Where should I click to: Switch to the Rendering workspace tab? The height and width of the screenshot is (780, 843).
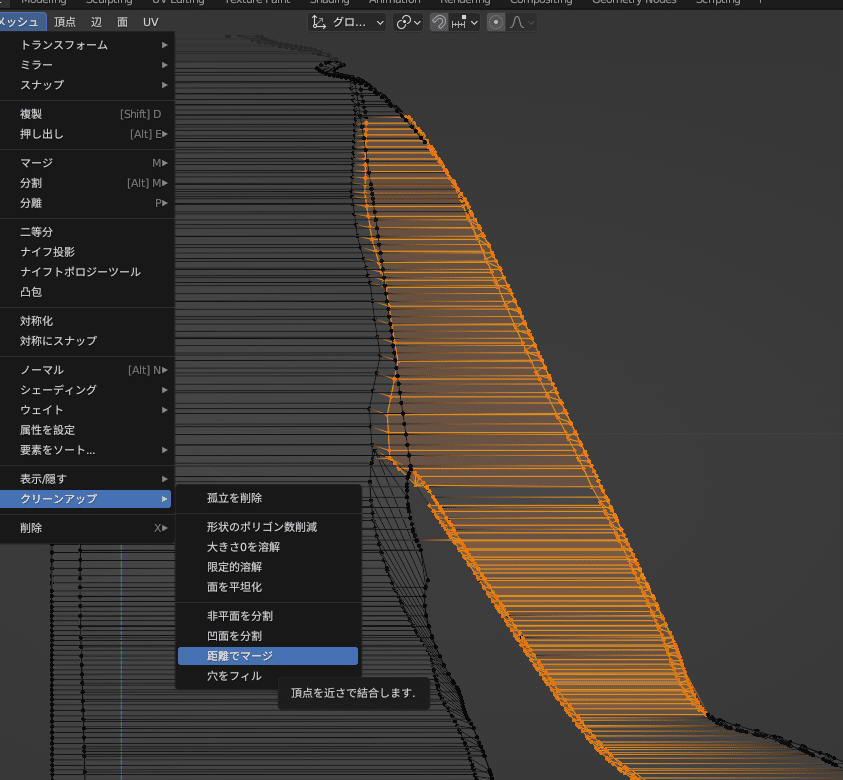coord(465,2)
